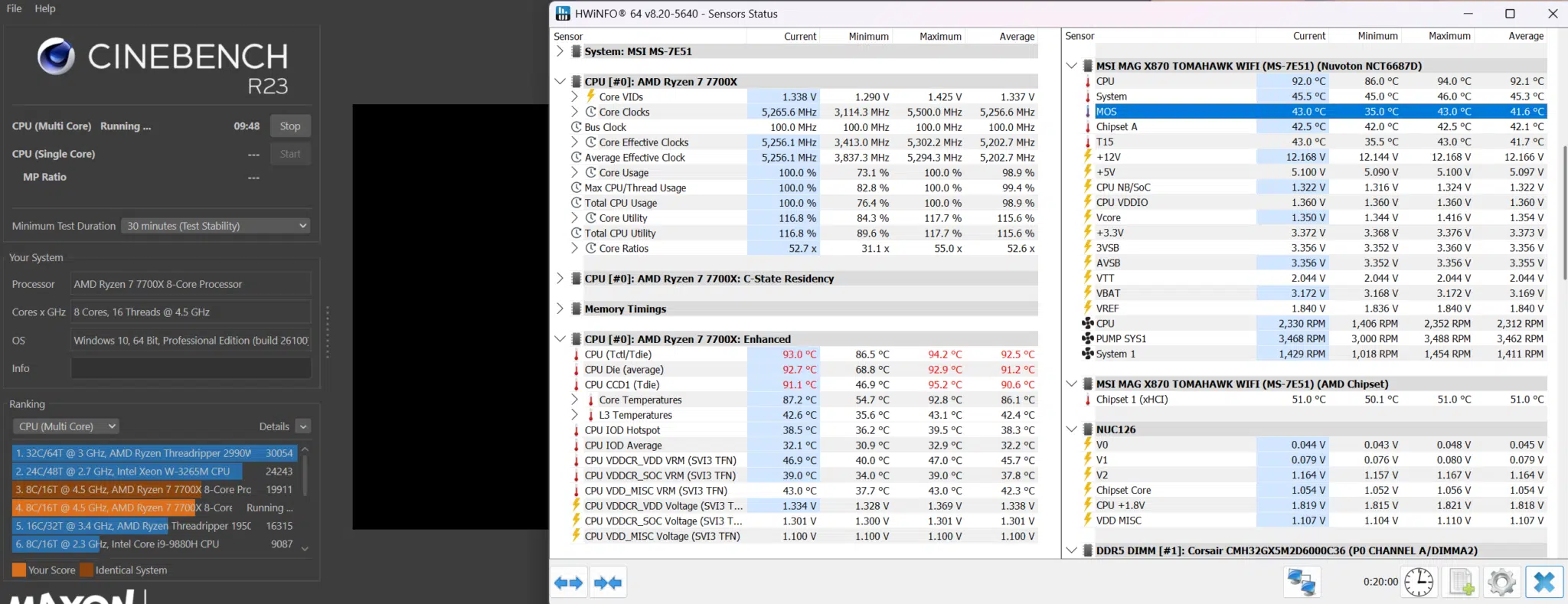Click the Processor field in Your System
The width and height of the screenshot is (1568, 604).
(x=191, y=284)
